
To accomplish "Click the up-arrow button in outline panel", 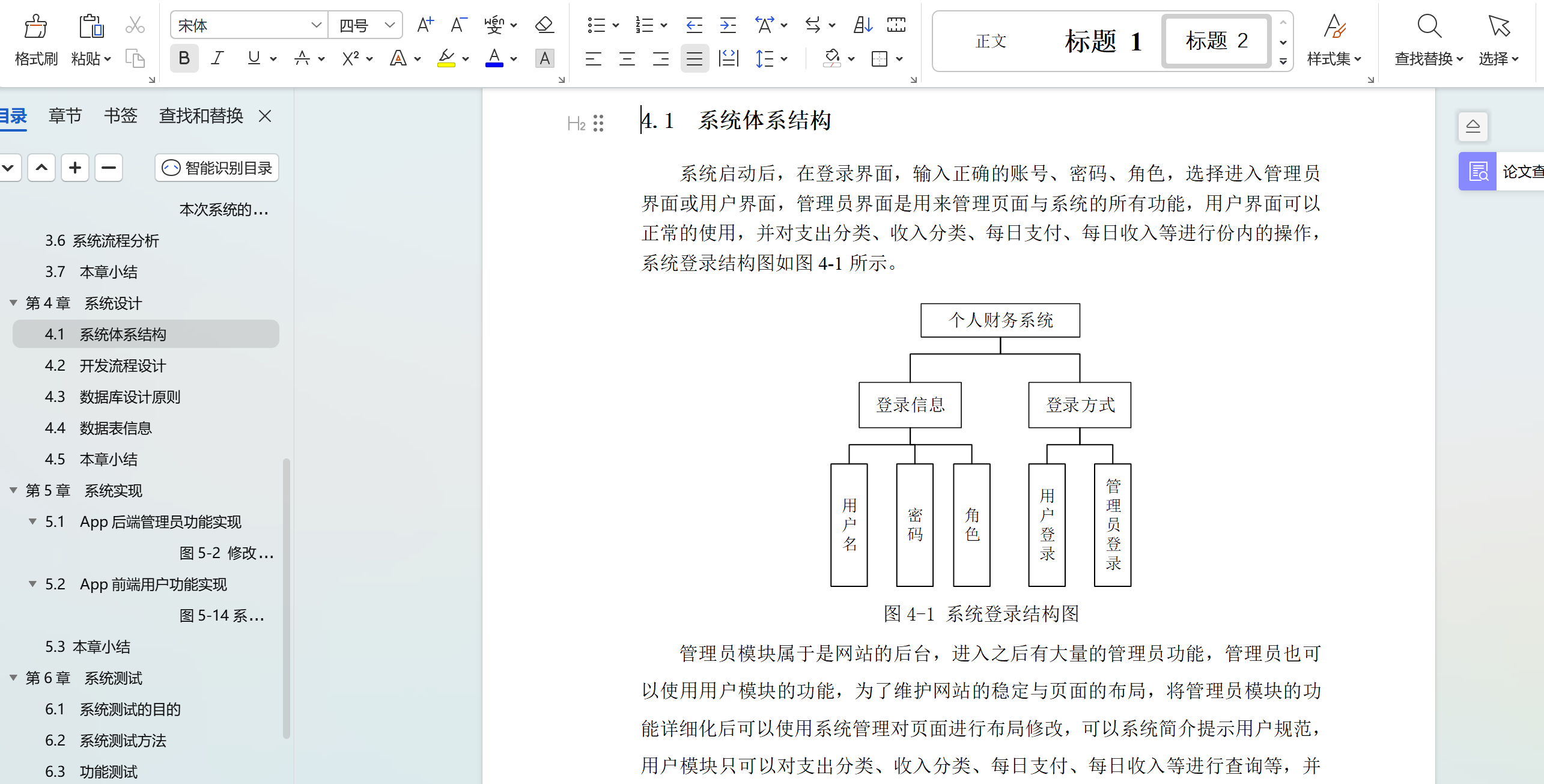I will point(41,168).
